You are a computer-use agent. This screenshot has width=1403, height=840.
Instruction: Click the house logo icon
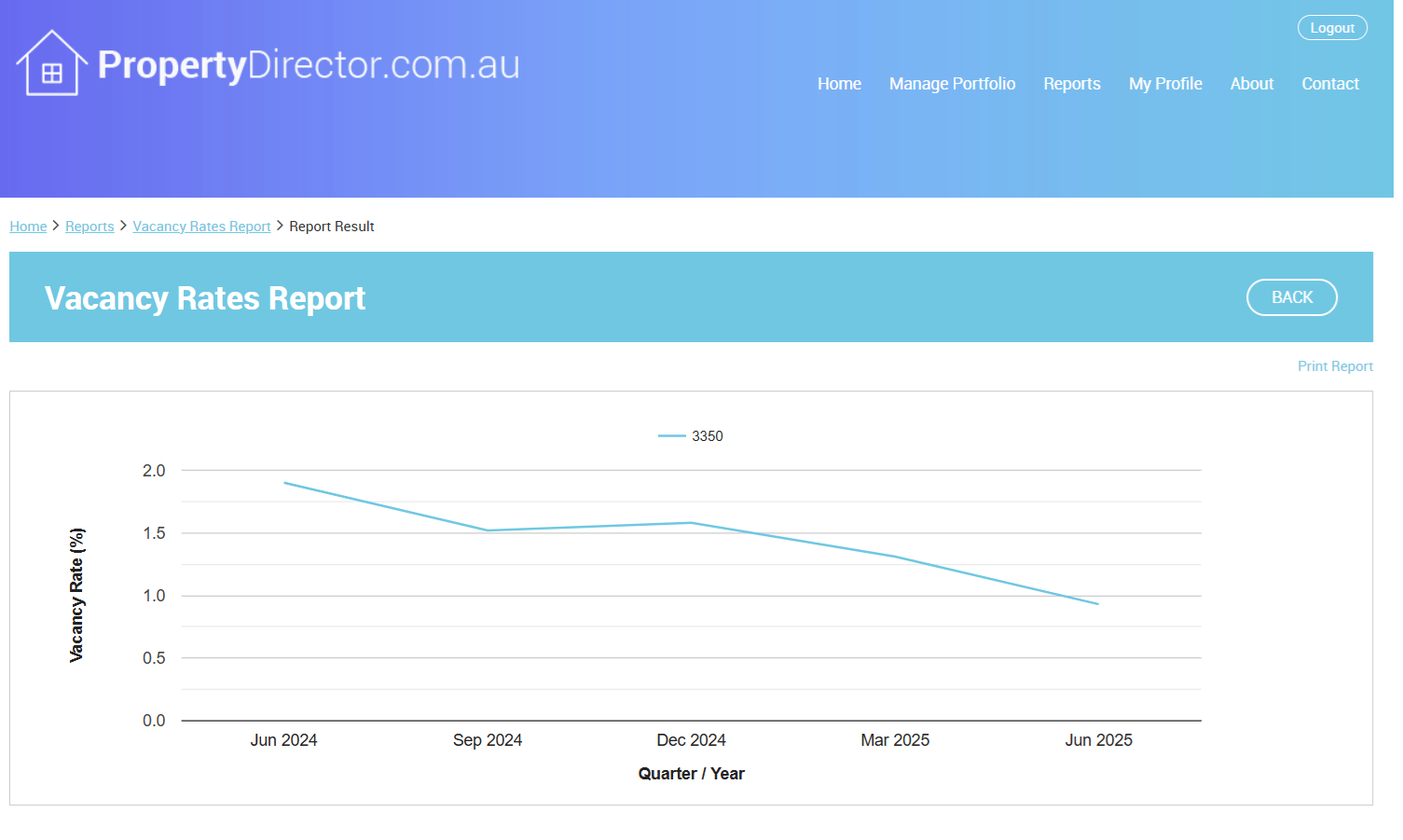[51, 63]
